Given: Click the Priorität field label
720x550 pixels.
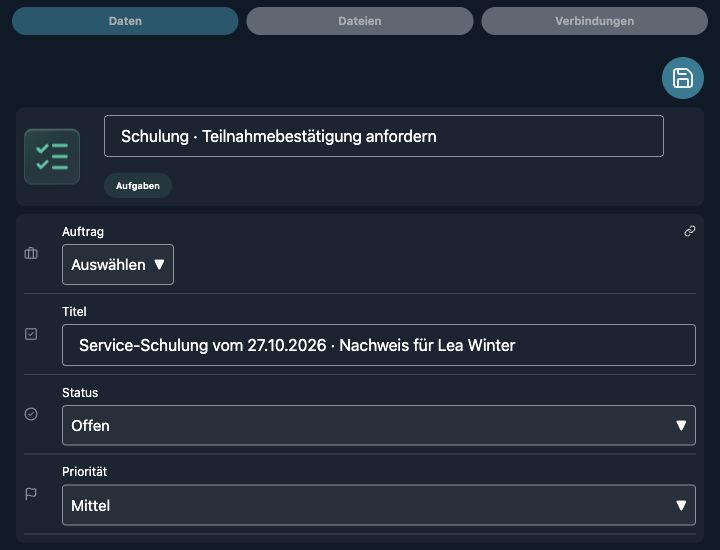Looking at the screenshot, I should 84,471.
